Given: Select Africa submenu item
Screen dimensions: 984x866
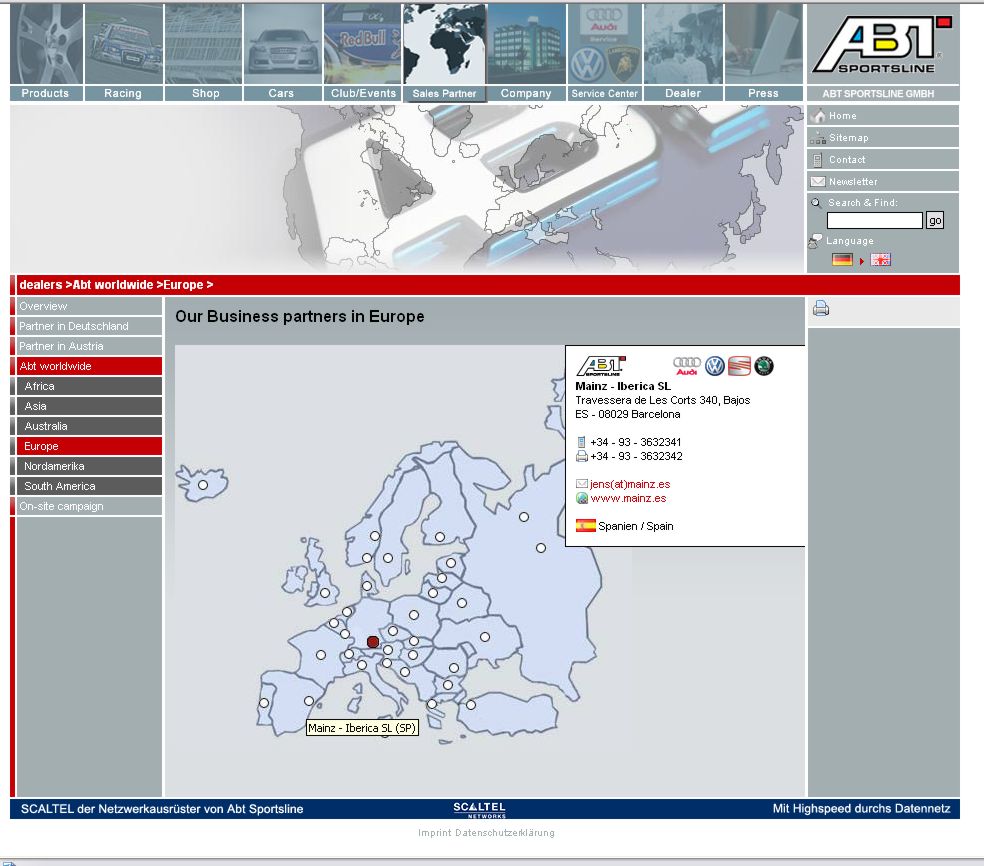Looking at the screenshot, I should point(87,387).
